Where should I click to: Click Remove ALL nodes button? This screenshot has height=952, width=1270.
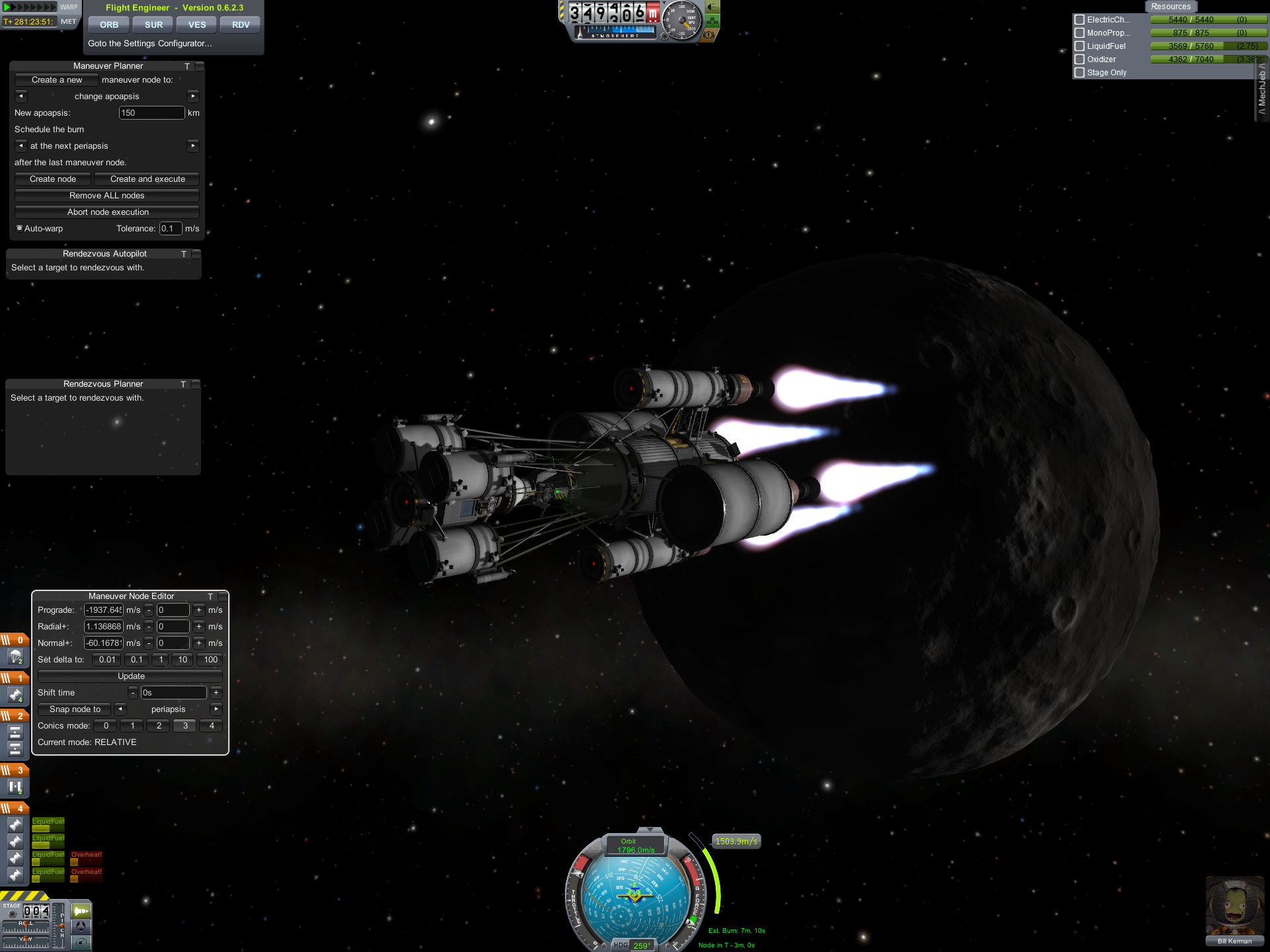pos(107,196)
